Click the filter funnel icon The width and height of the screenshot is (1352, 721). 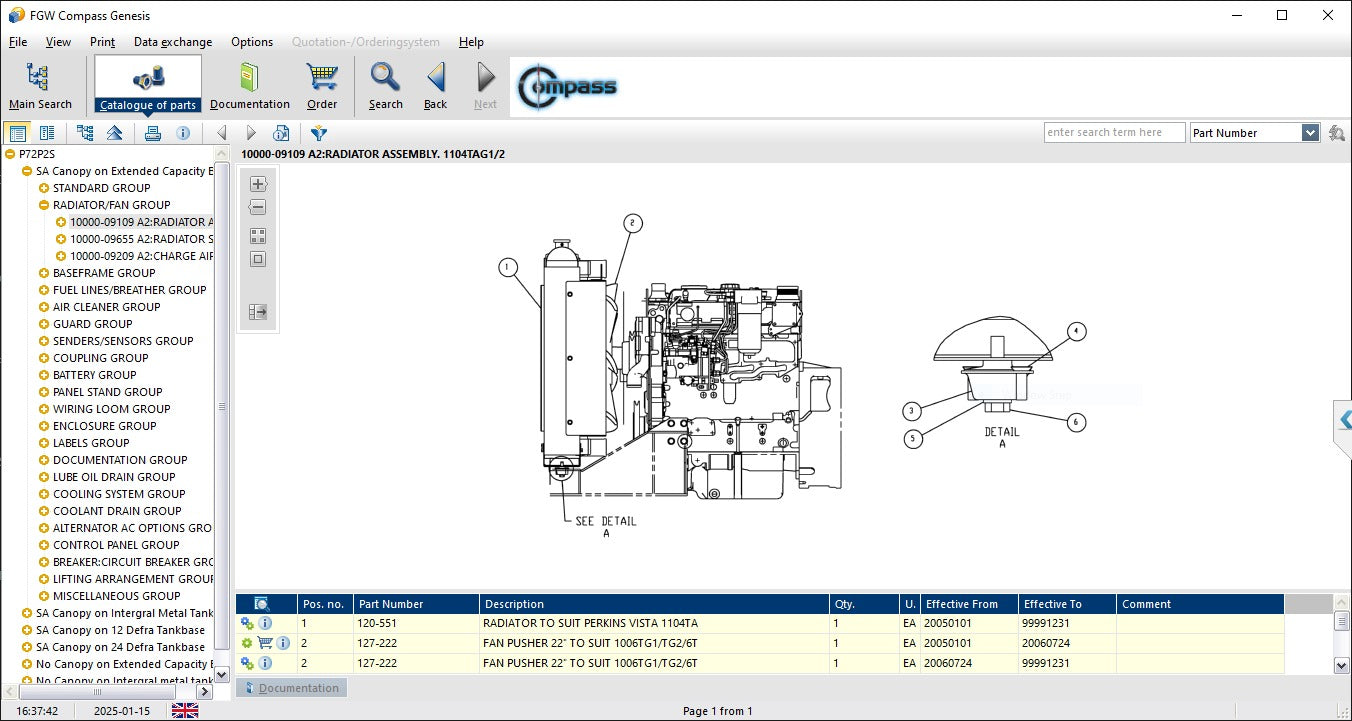(x=319, y=133)
